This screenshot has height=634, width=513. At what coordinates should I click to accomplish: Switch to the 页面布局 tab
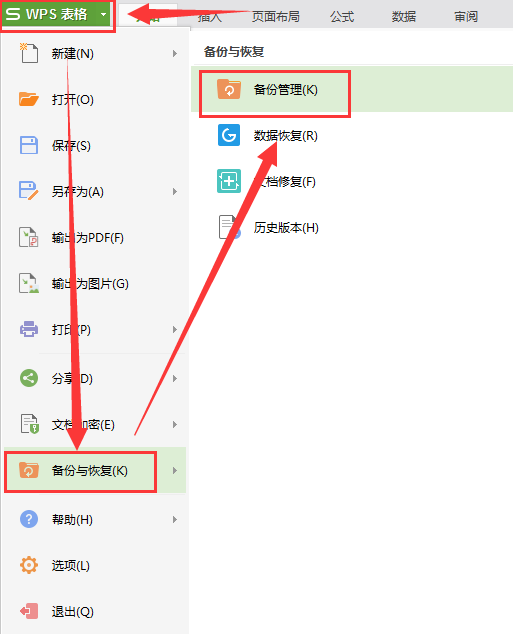[x=276, y=17]
